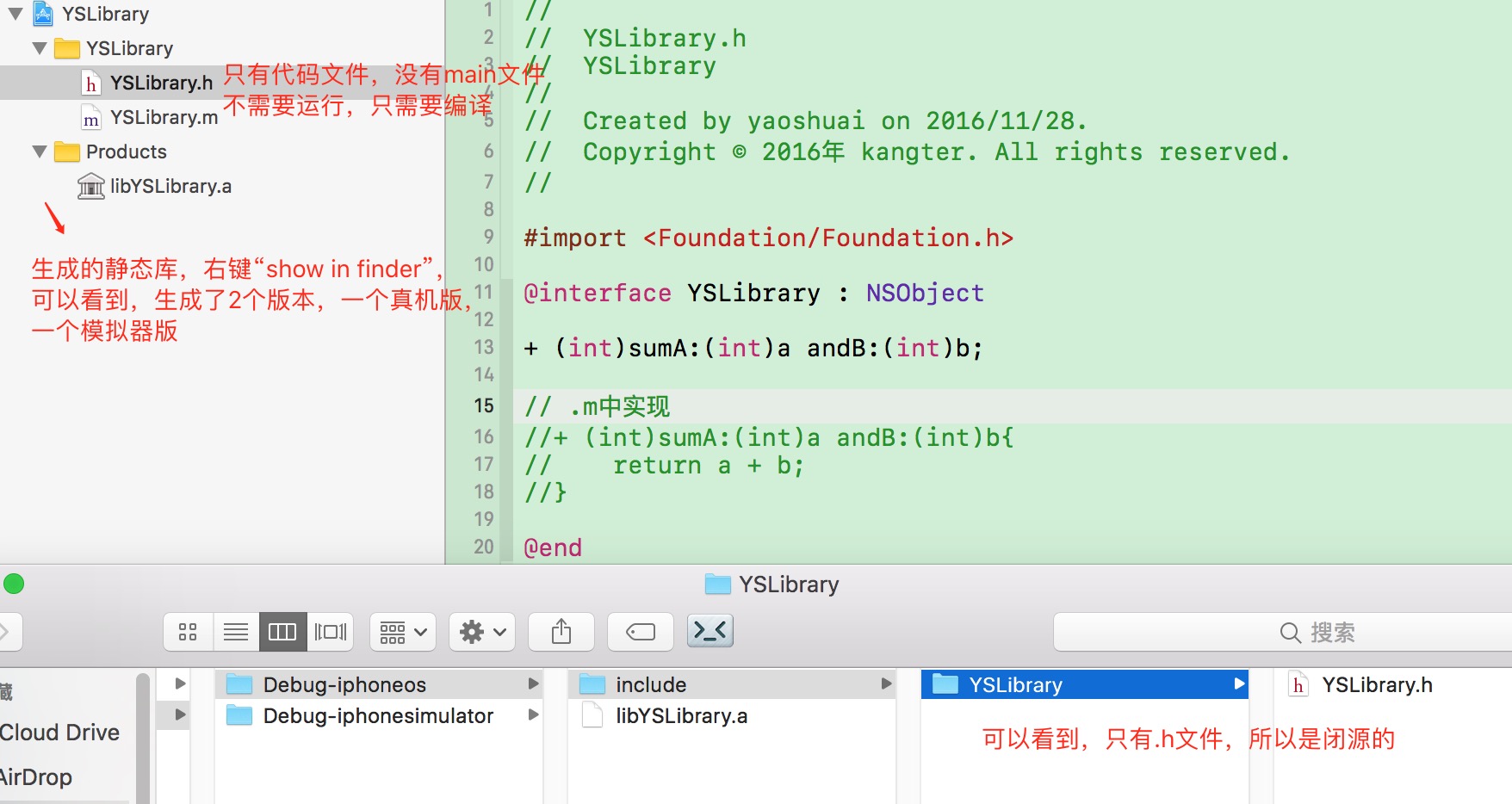Expand arrow beside include folder

point(886,683)
